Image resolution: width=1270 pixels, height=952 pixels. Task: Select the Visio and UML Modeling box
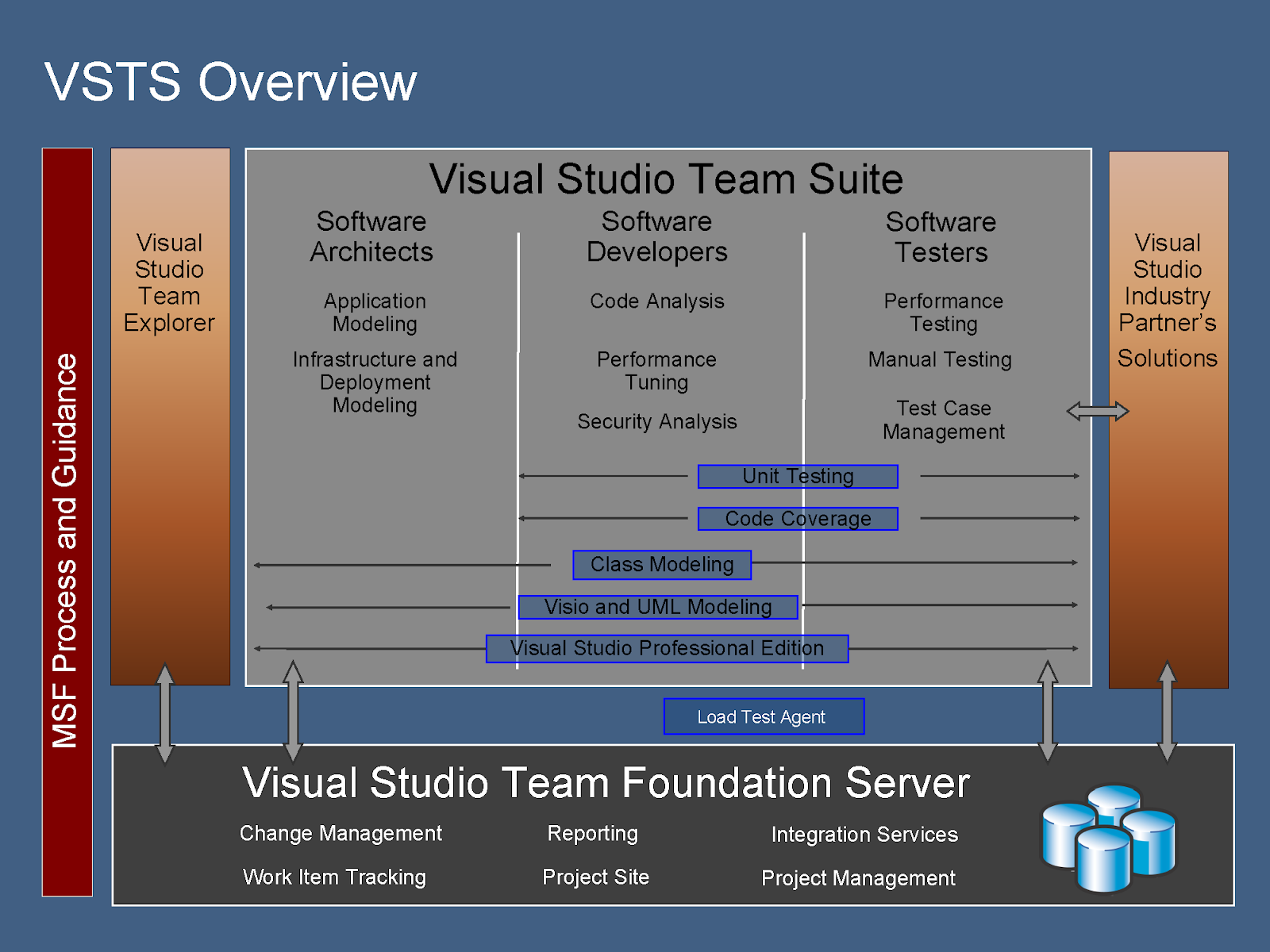tap(658, 607)
